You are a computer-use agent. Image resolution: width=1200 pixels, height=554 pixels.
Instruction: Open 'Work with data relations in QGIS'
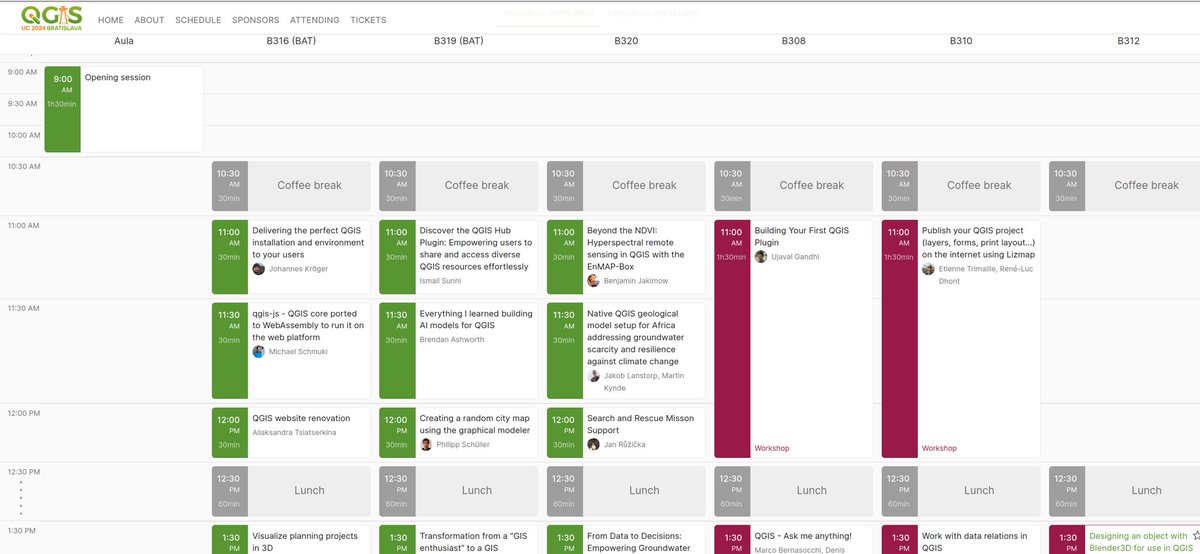[x=961, y=539]
